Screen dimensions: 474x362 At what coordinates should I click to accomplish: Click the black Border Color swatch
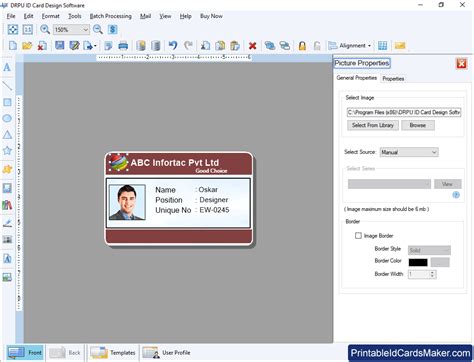point(418,262)
